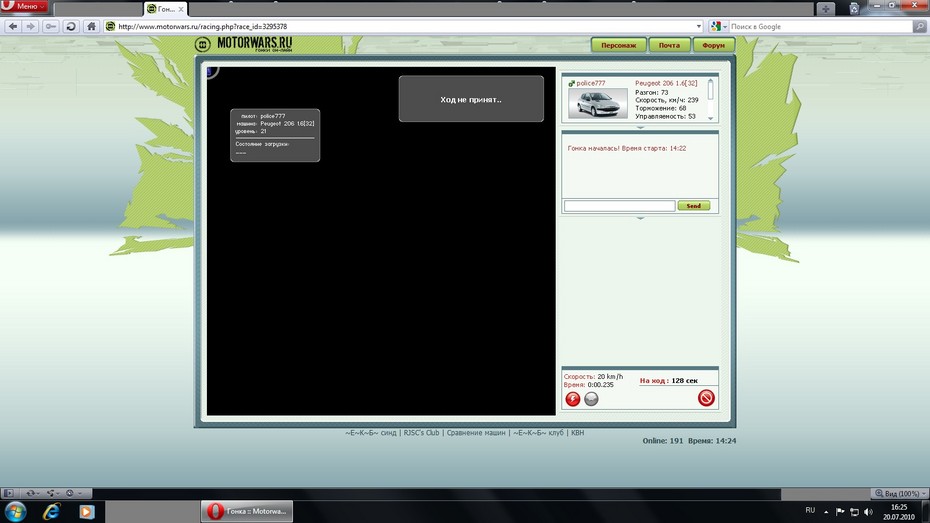Open the Opera Link sync status icon
Viewport: 930px width, 523px height.
coord(31,493)
